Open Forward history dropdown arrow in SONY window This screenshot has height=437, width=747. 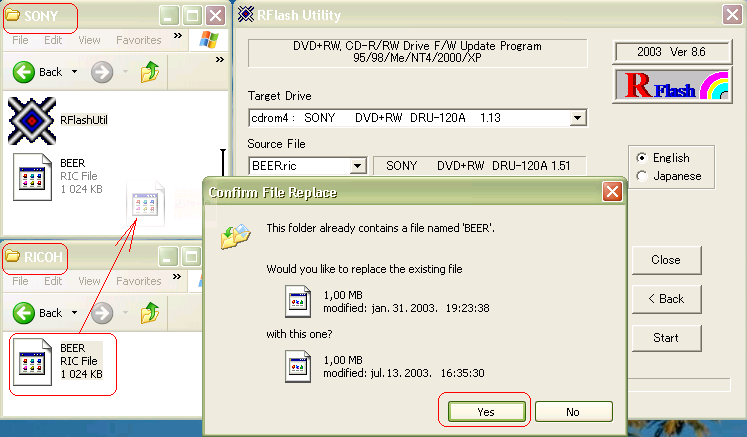coord(125,72)
